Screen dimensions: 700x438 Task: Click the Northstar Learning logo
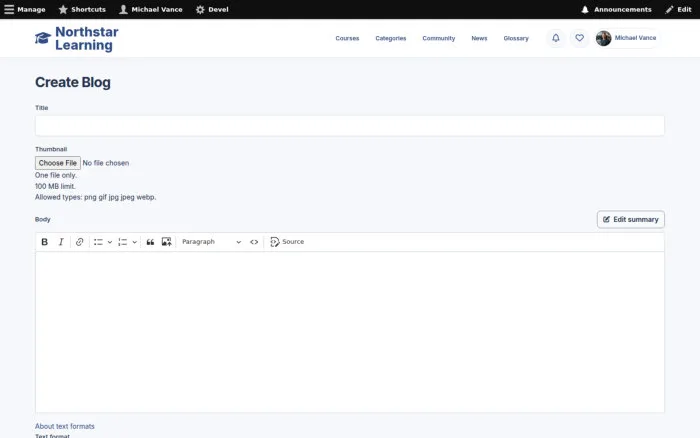[77, 38]
